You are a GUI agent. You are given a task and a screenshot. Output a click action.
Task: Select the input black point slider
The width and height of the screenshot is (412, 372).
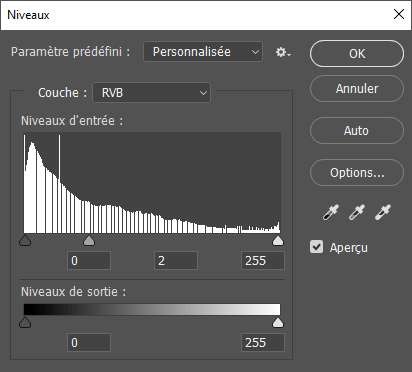[25, 240]
